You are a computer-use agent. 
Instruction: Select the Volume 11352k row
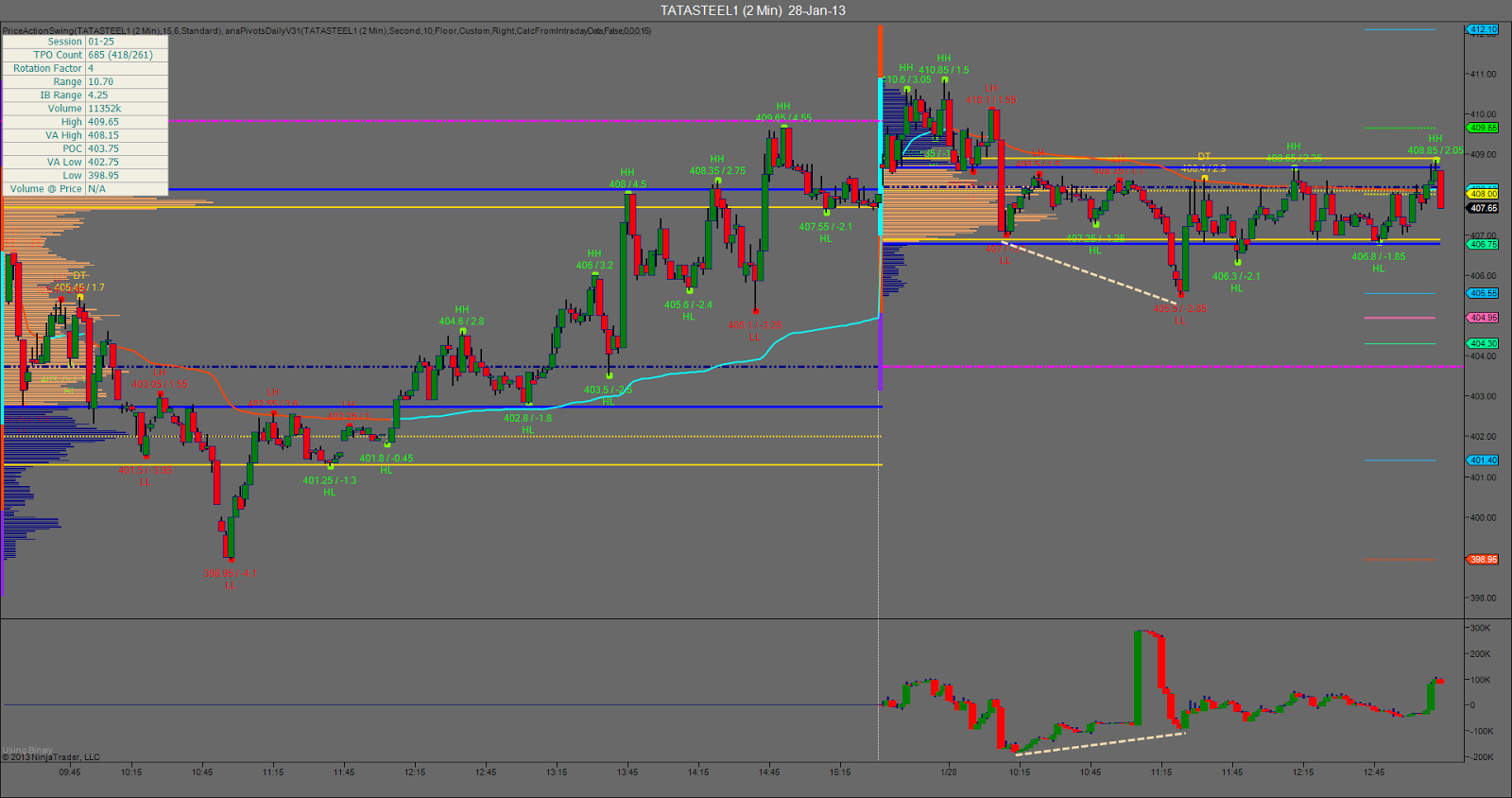(85, 108)
